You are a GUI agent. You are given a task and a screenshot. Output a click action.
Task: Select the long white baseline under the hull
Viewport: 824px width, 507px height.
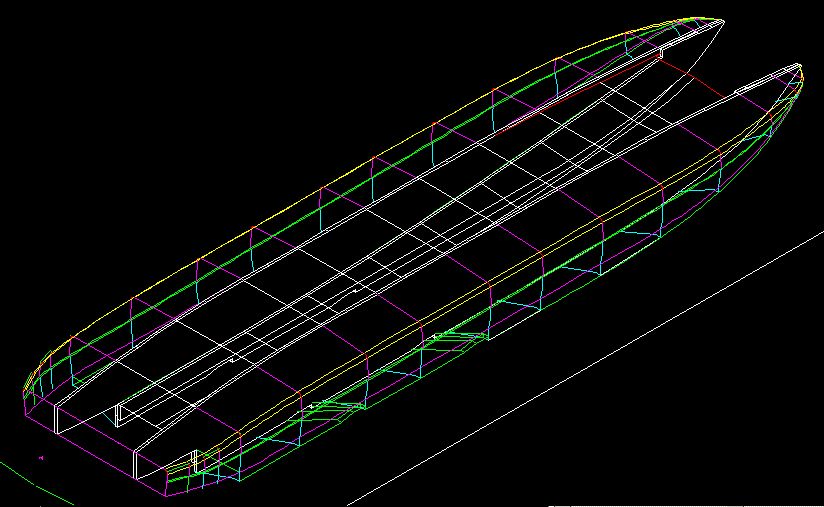585,368
